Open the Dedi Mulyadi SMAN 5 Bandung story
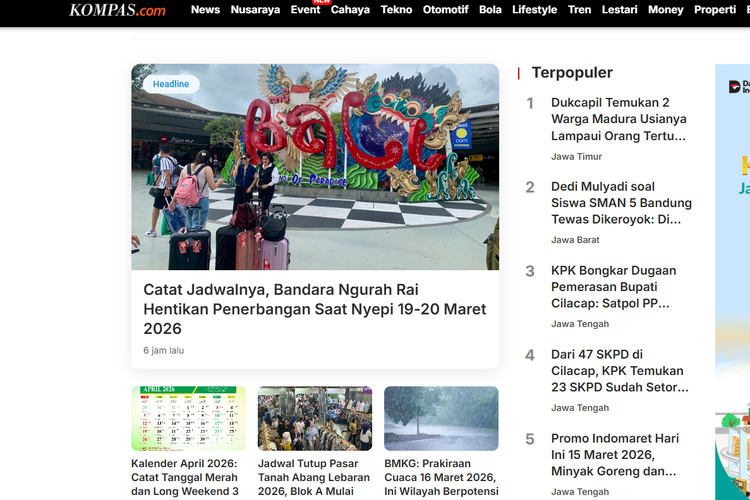This screenshot has width=750, height=500. tap(620, 203)
